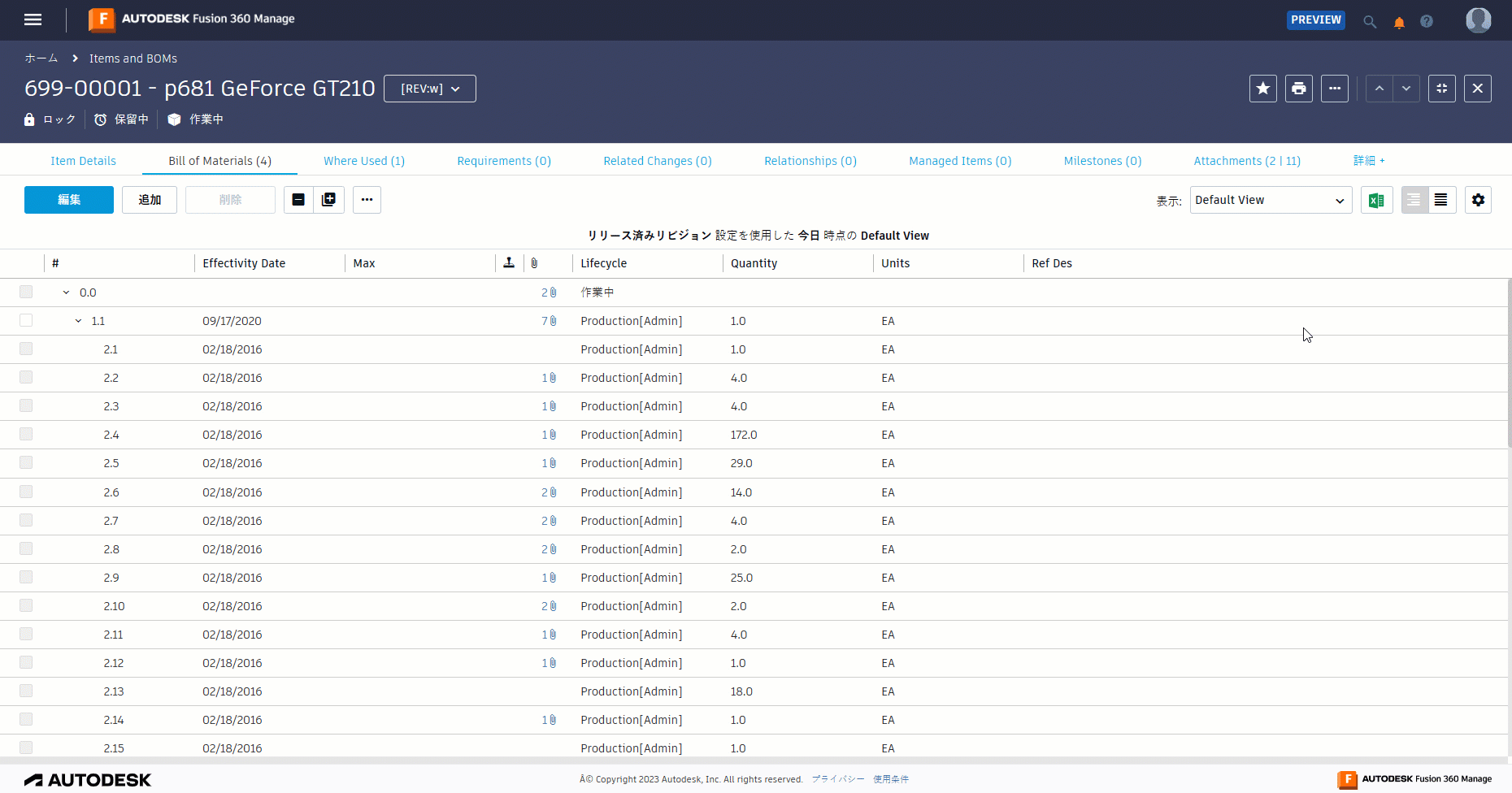The width and height of the screenshot is (1512, 793).
Task: Switch to Requirements (0) tab
Action: pyautogui.click(x=504, y=161)
